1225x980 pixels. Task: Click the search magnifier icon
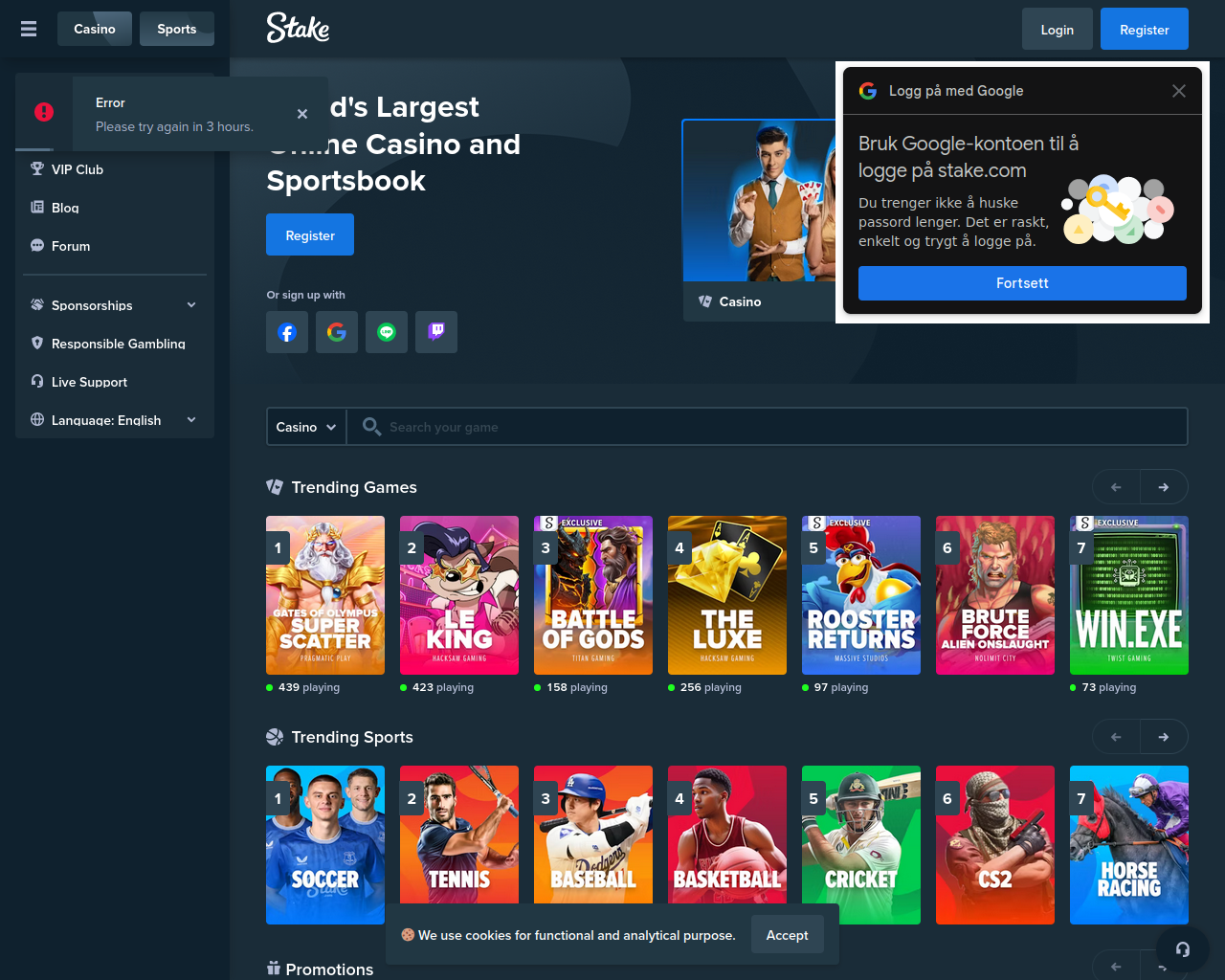coord(372,427)
